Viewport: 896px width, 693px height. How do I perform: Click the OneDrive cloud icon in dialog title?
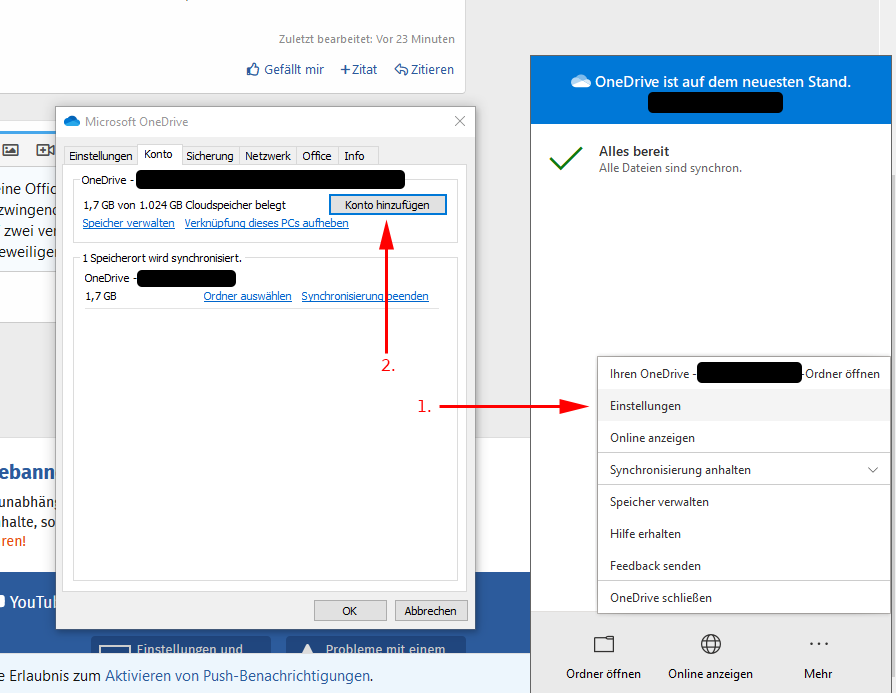coord(72,121)
